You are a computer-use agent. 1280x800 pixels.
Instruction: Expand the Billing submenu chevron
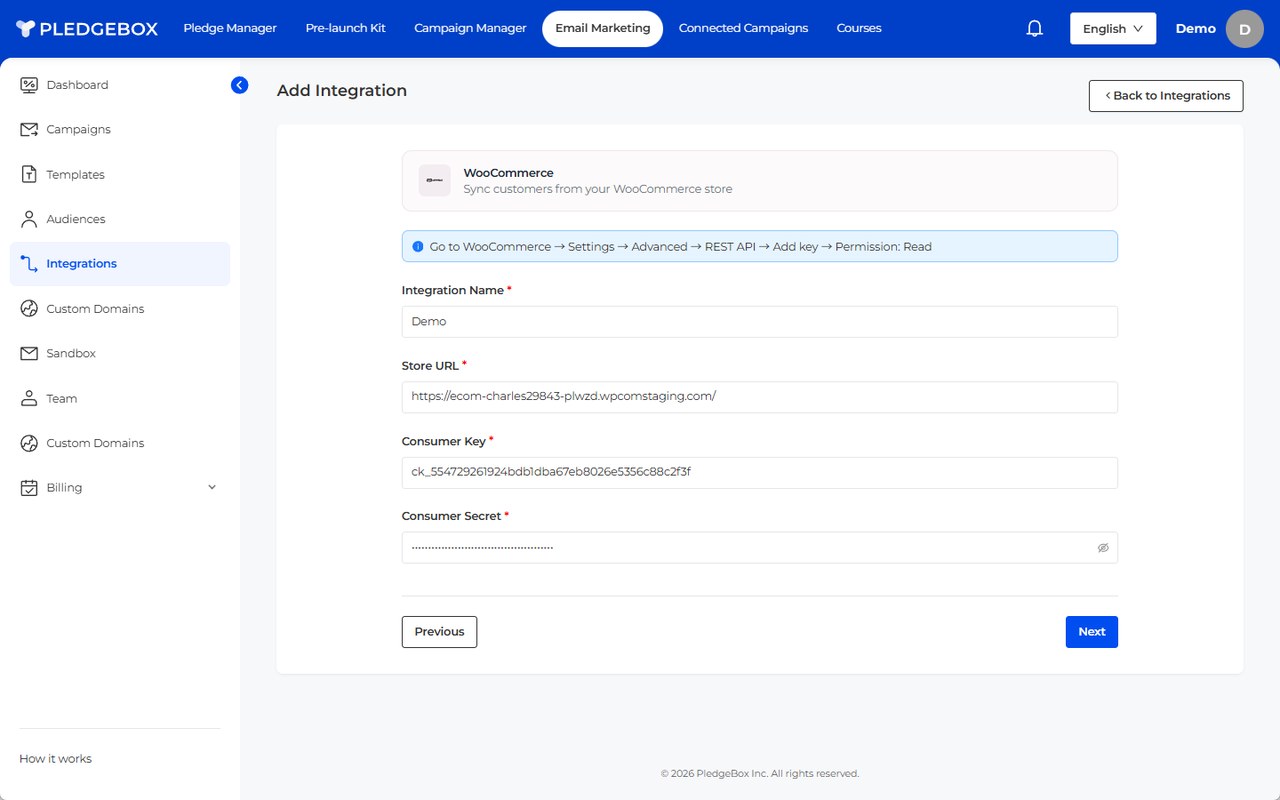(x=211, y=488)
